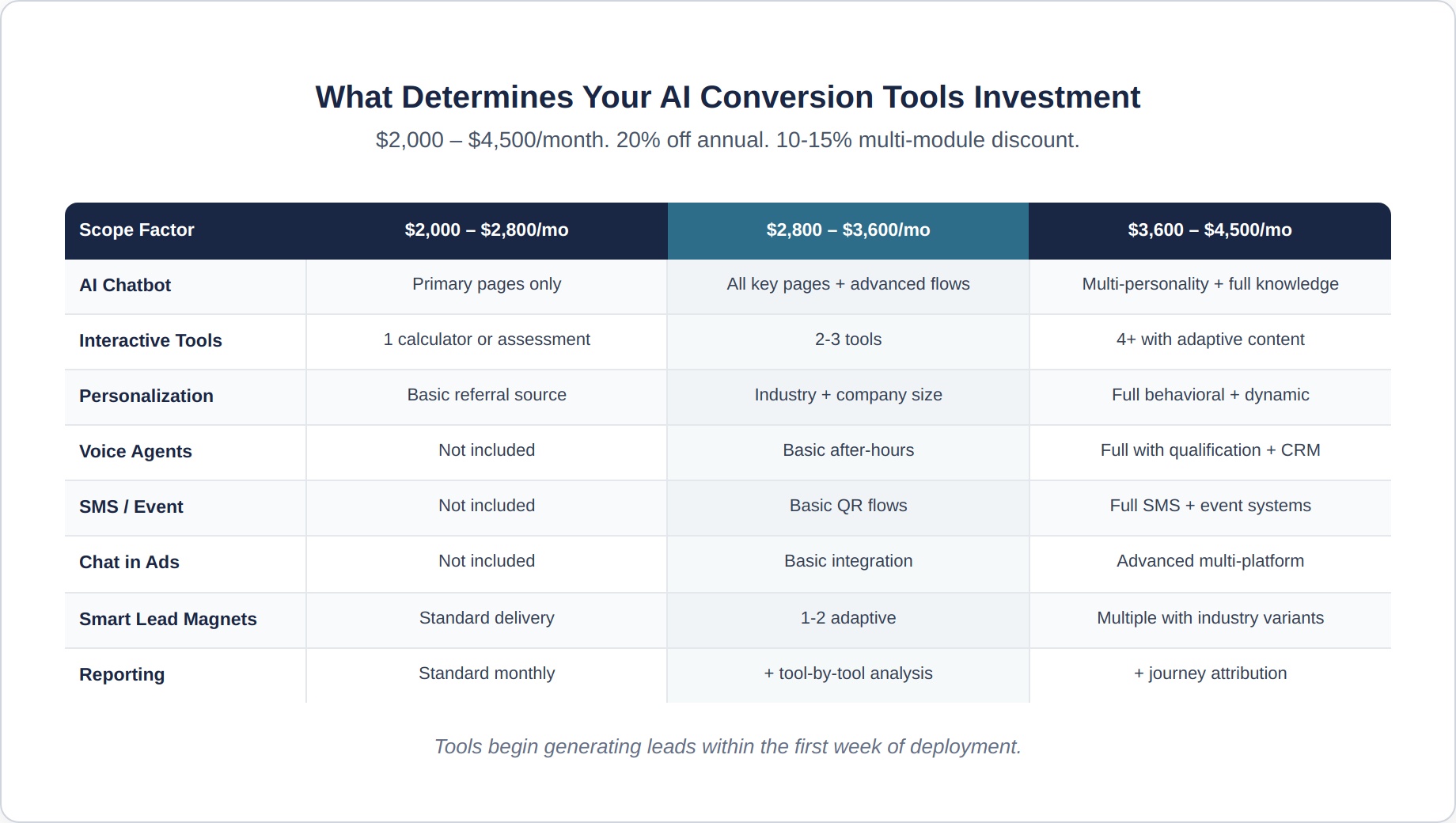The height and width of the screenshot is (823, 1456).
Task: Select the '2-3 tools' cell
Action: tap(847, 339)
